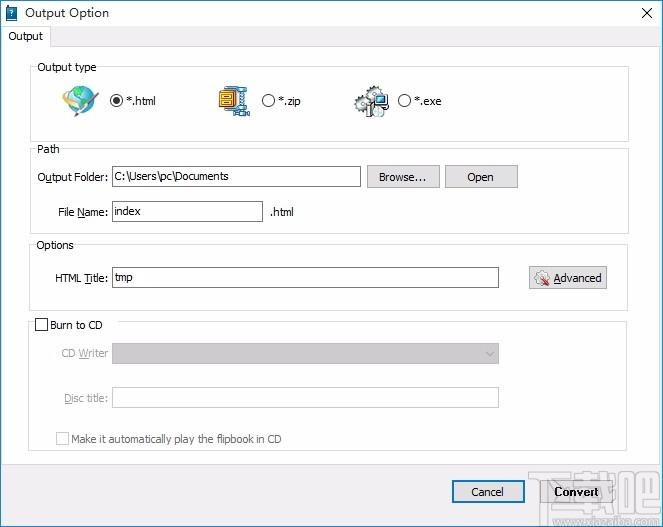
Task: Focus the Output Folder path field
Action: (x=236, y=176)
